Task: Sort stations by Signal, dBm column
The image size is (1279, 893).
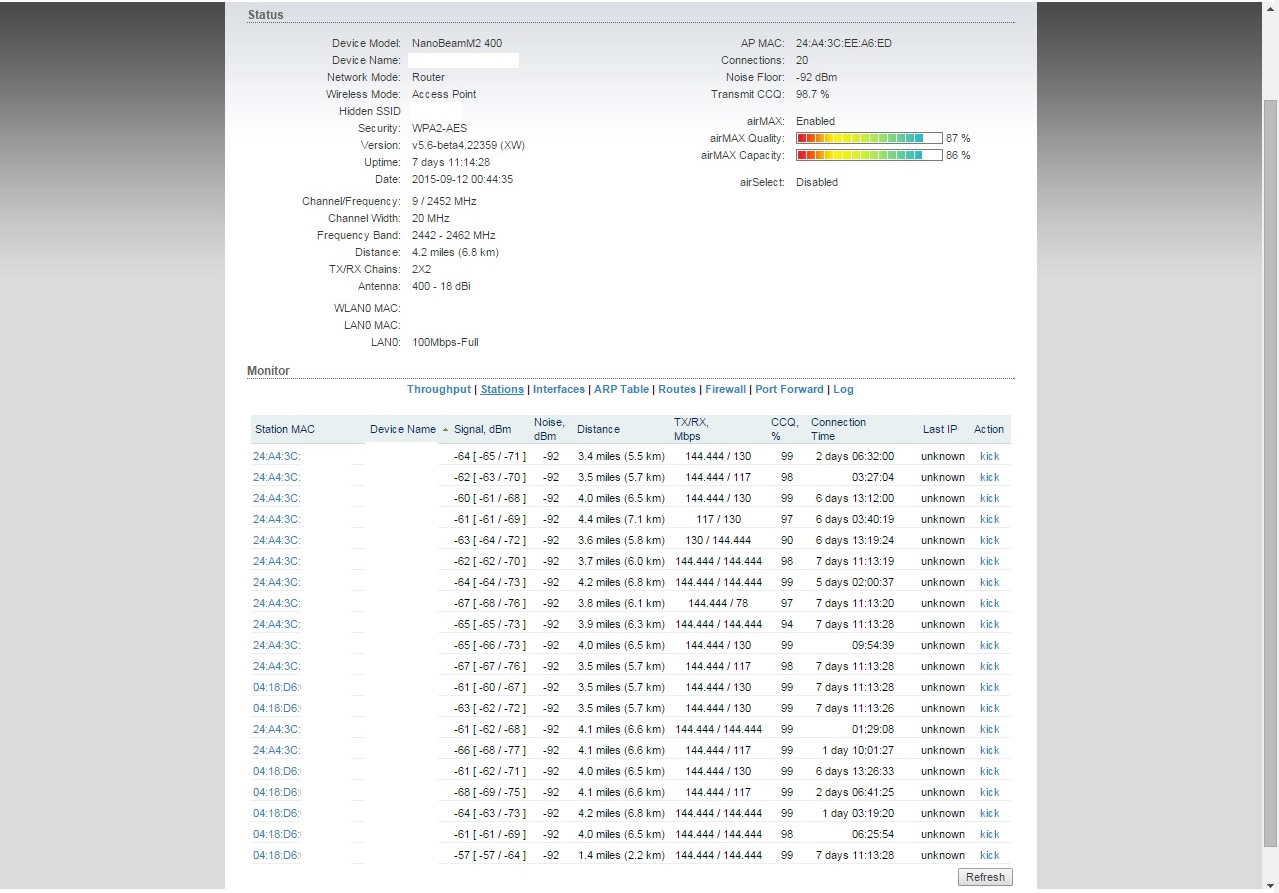Action: (x=482, y=429)
